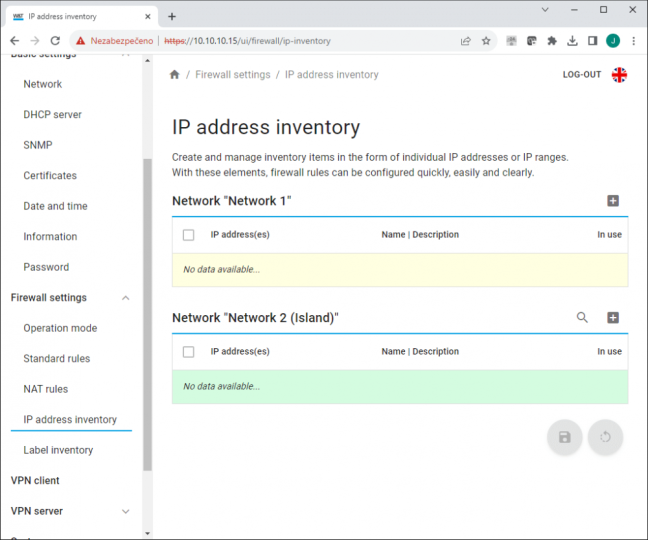Open Network settings in sidebar

tap(43, 84)
